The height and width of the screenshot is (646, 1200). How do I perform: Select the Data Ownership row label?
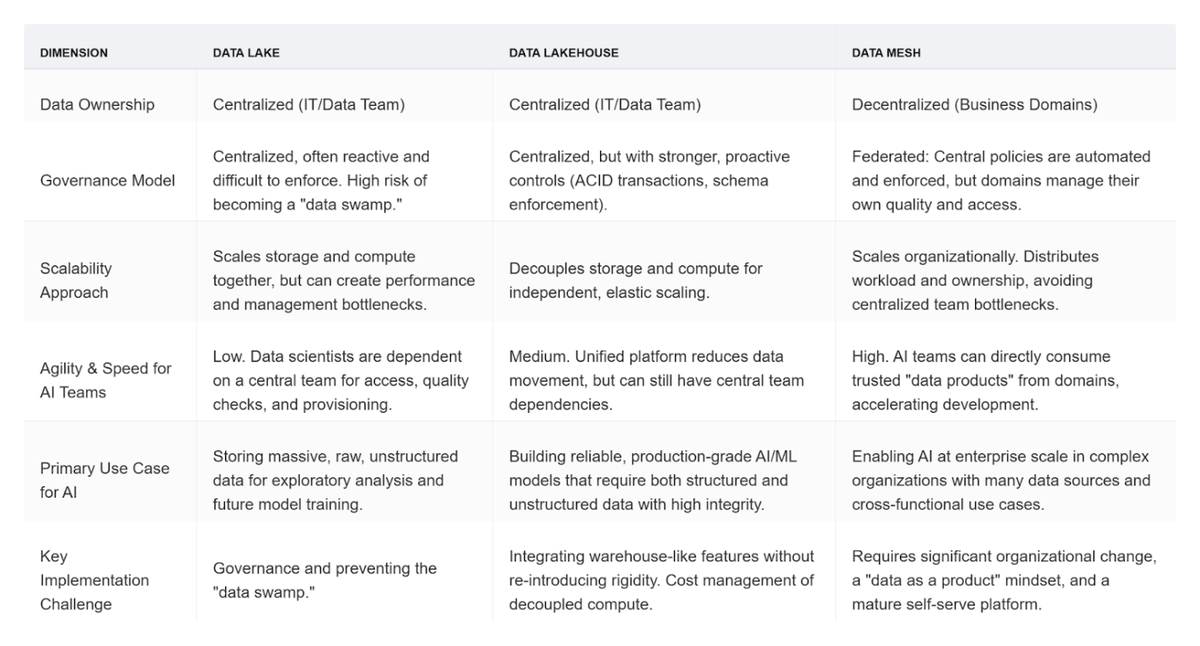[x=97, y=104]
